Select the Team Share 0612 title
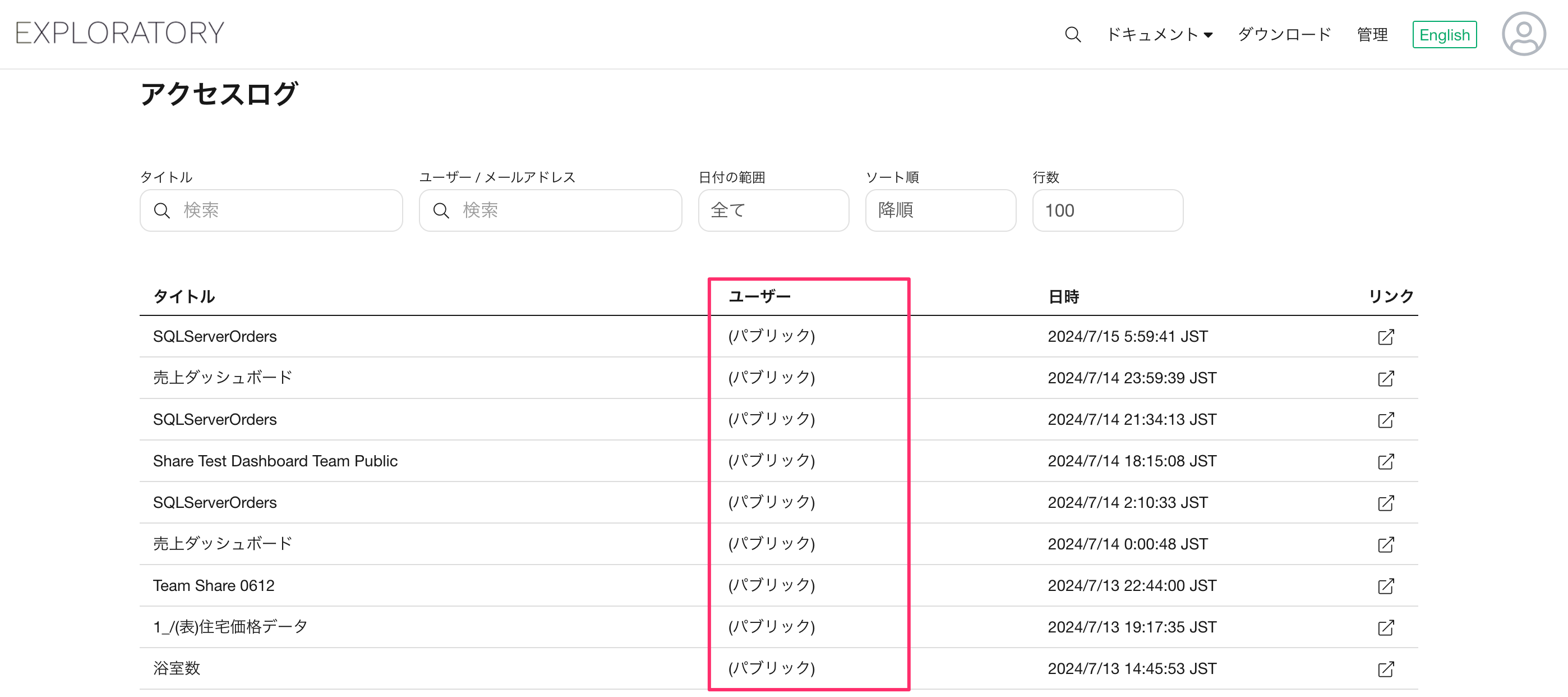Screen dimensions: 1568x697 tap(214, 585)
